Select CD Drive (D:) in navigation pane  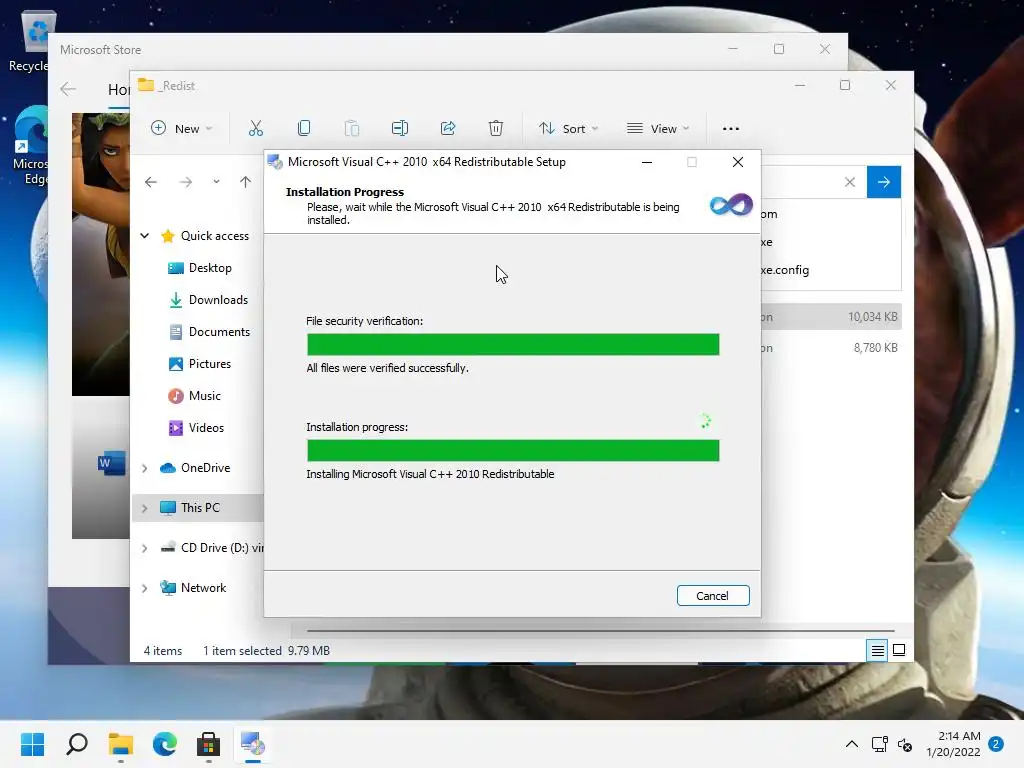211,548
